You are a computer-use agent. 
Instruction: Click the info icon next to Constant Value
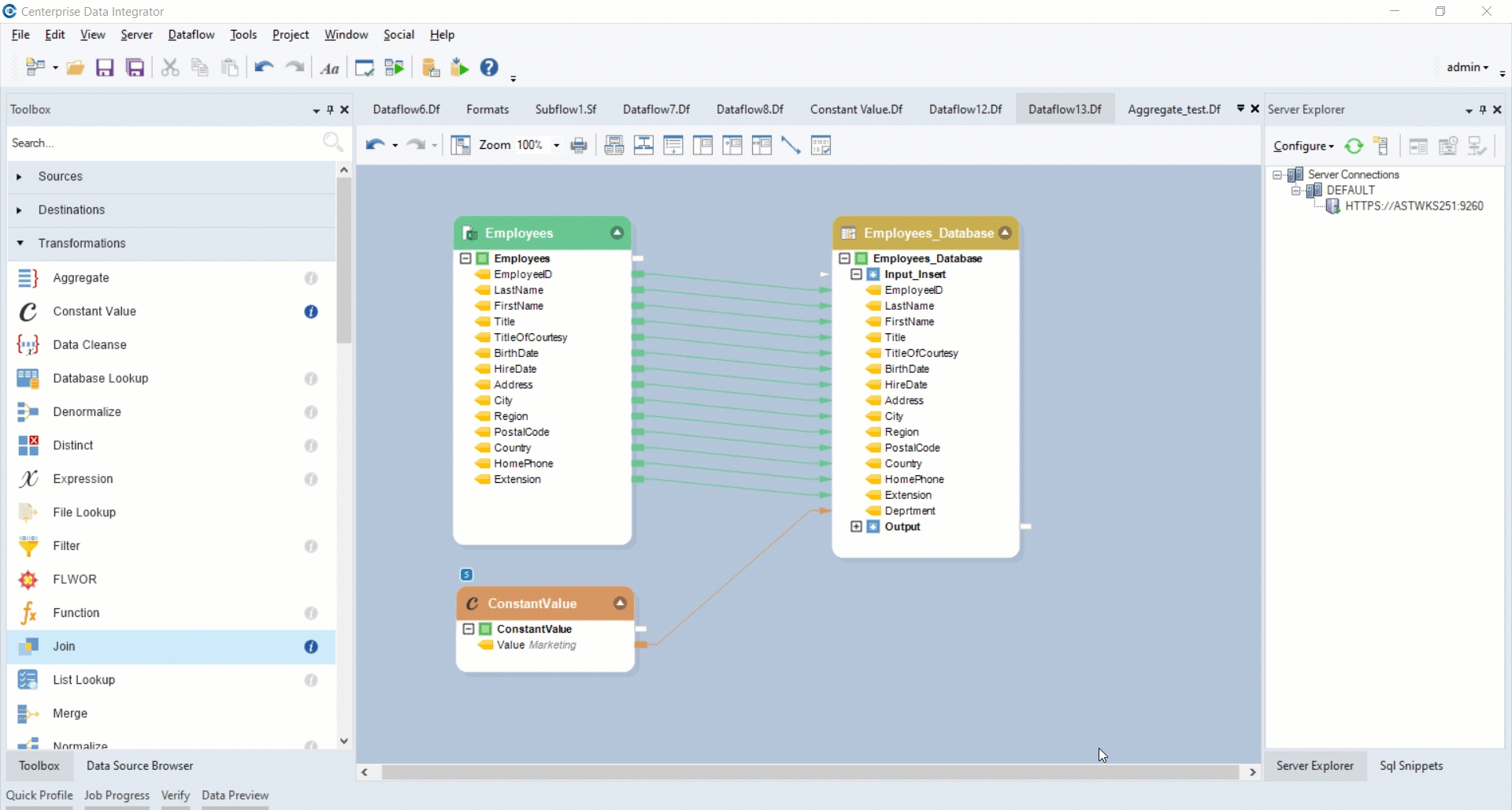pyautogui.click(x=311, y=312)
